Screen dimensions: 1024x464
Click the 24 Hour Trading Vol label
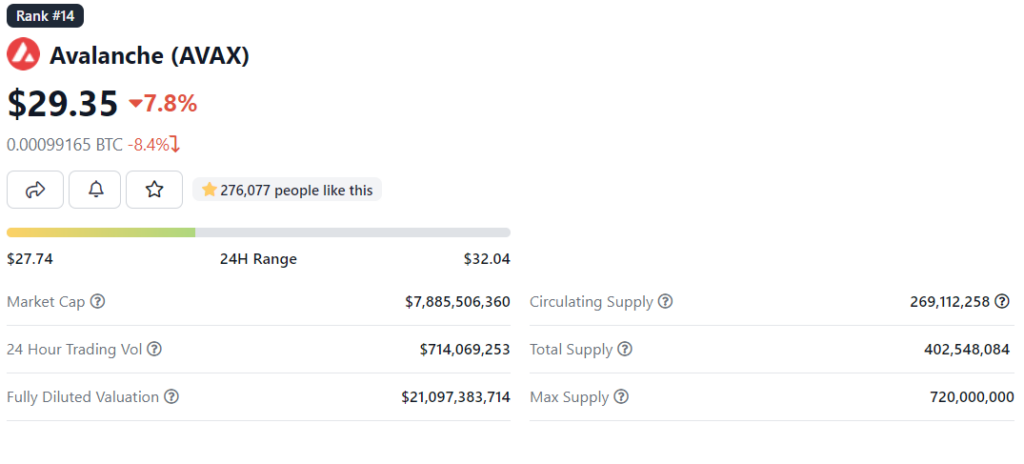pos(74,349)
